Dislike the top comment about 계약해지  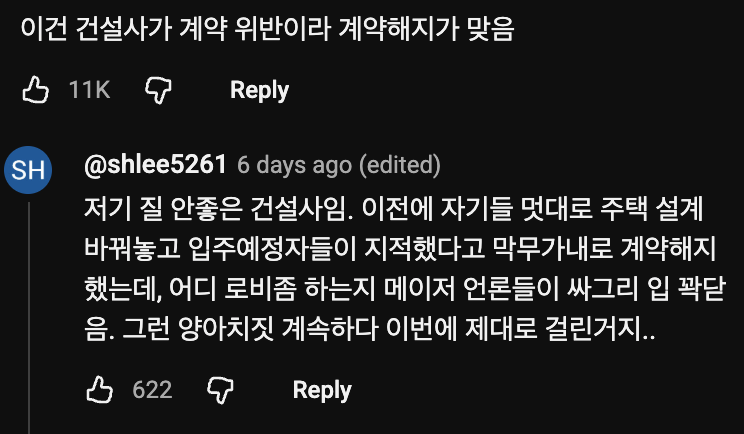(158, 90)
